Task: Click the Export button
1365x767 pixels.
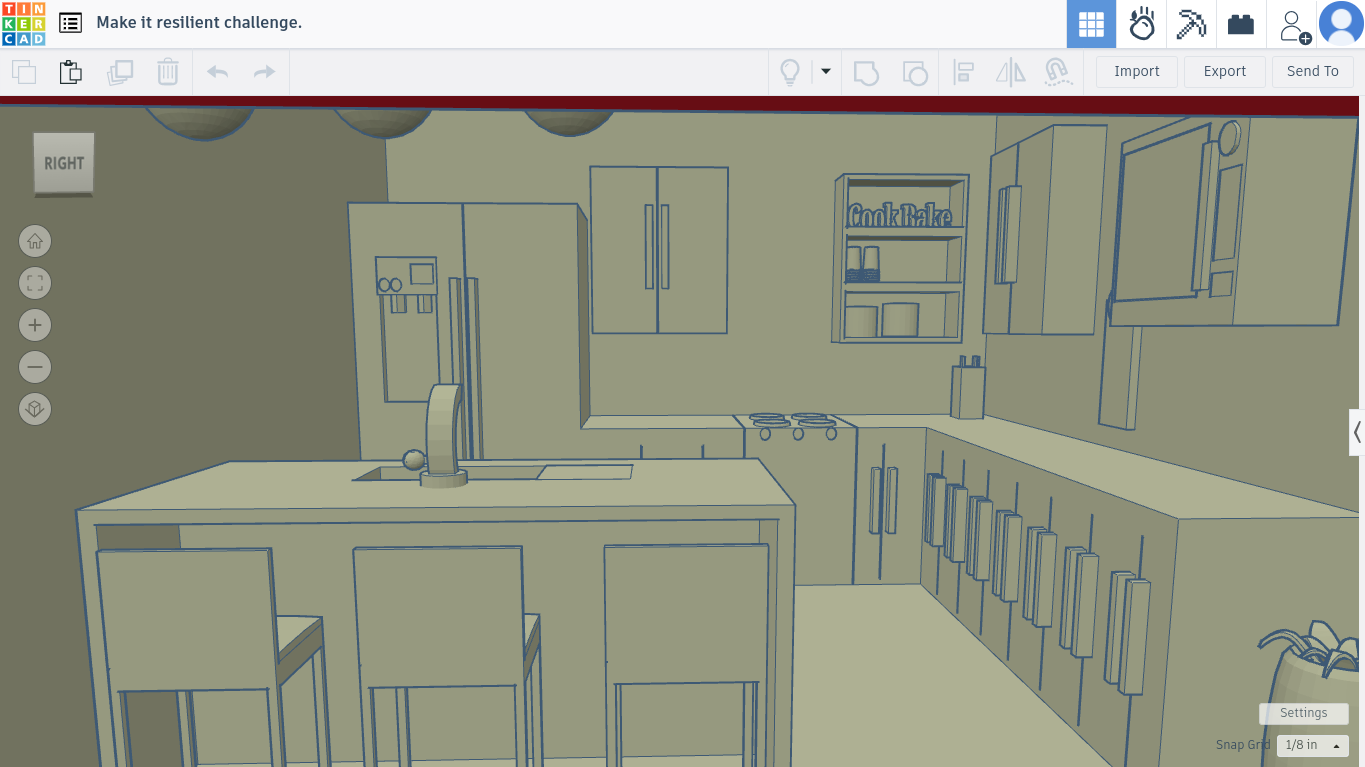Action: click(x=1225, y=71)
